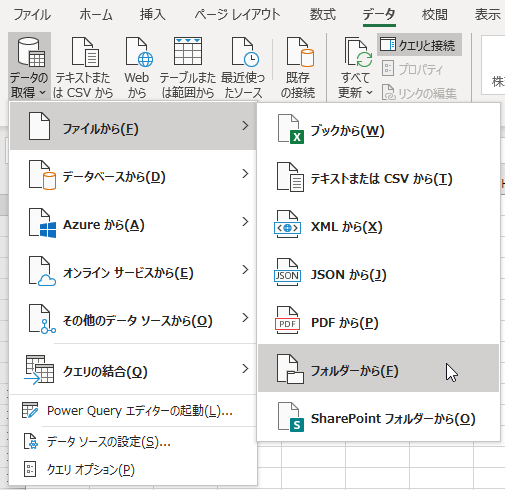The image size is (505, 490).
Task: Click the folder file icon beside フォルダーから
Action: [x=290, y=369]
